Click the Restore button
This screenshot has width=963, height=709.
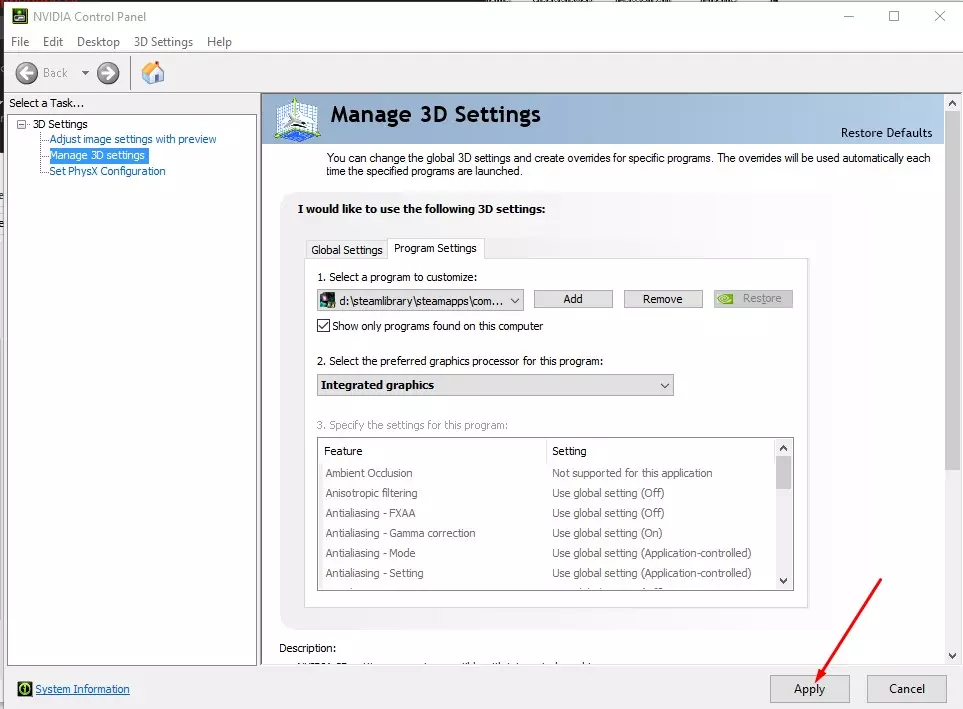click(x=753, y=299)
